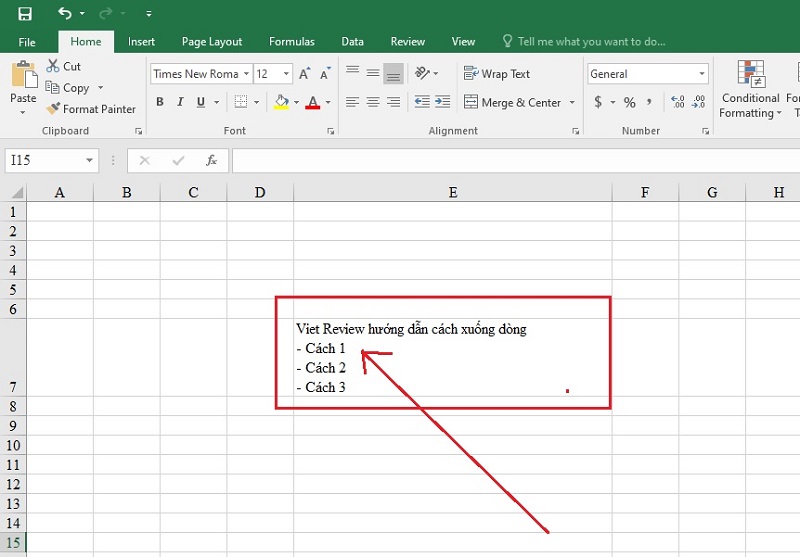The width and height of the screenshot is (800, 557).
Task: Open the Copy options dropdown
Action: coord(101,88)
